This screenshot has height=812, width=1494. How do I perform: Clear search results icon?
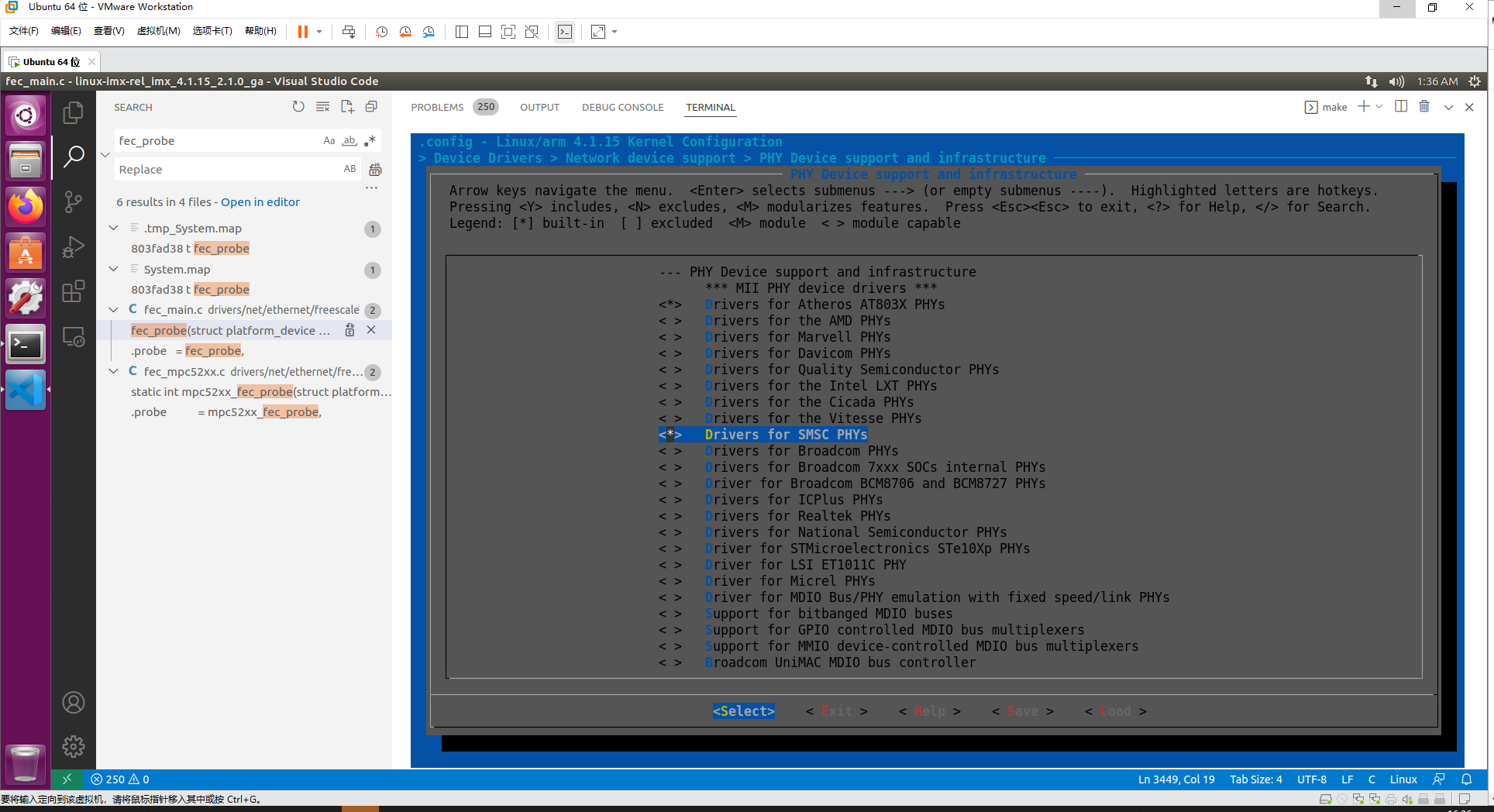coord(323,107)
